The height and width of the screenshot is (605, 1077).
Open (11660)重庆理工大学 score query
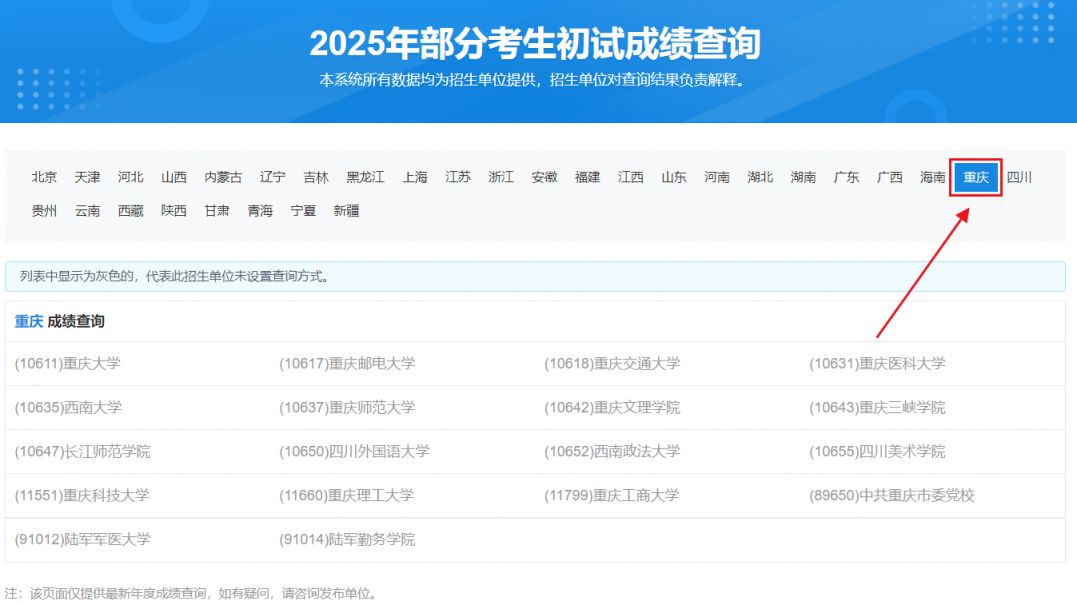346,495
